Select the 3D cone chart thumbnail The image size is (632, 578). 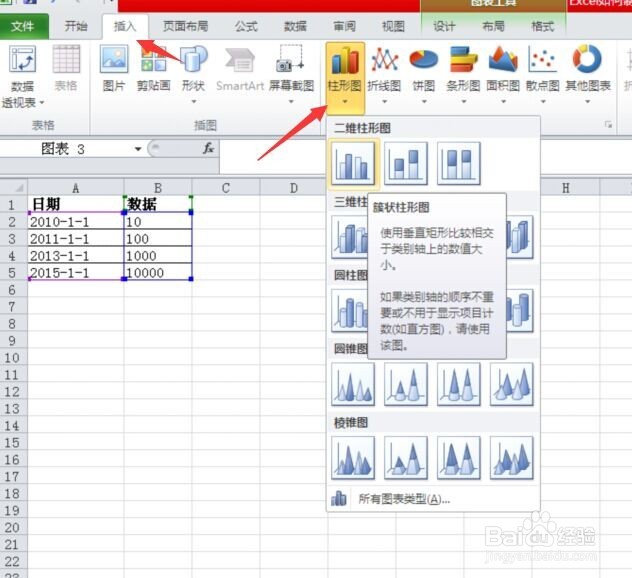click(512, 384)
